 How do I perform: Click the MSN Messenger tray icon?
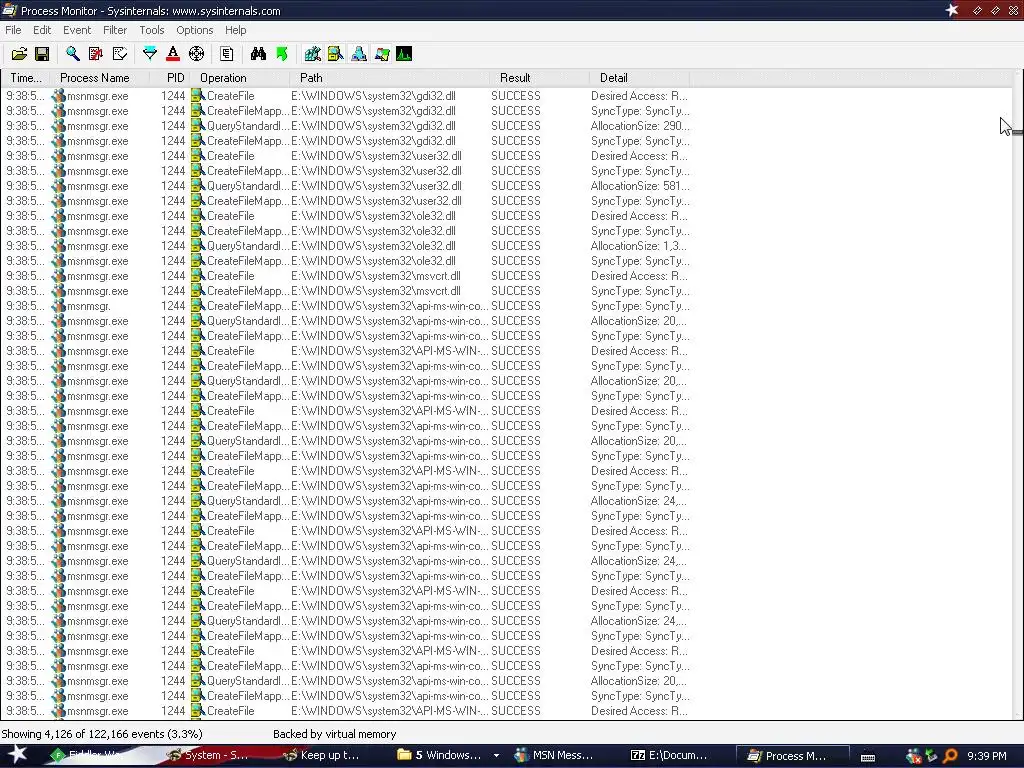click(914, 756)
